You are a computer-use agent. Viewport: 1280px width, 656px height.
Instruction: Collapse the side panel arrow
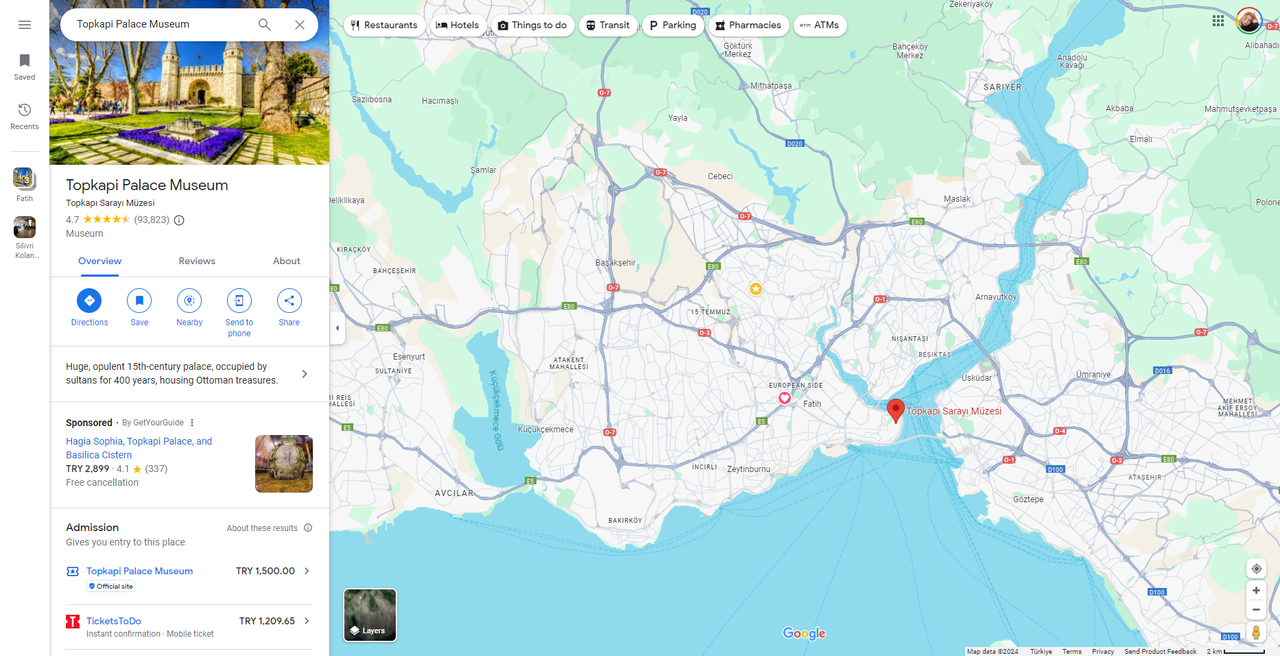337,328
